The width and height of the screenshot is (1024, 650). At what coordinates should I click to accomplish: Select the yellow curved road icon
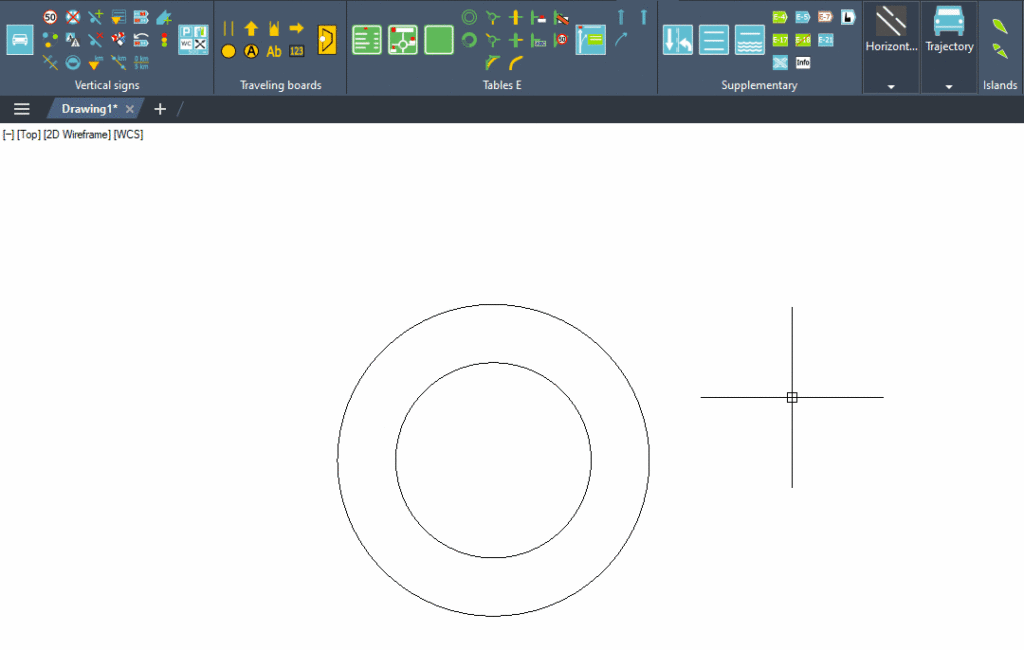click(516, 63)
